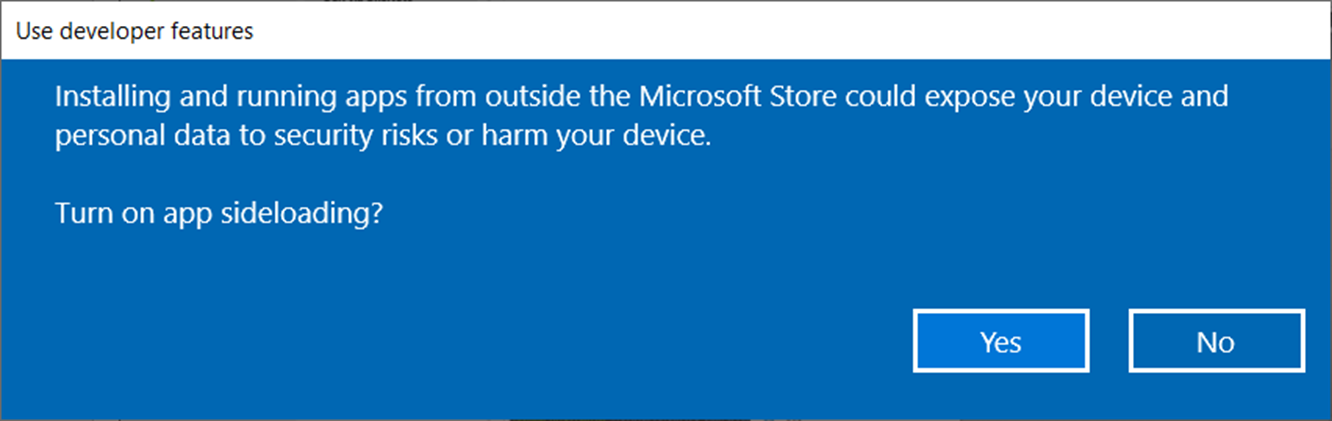Click the 'Installing and running apps' warning line
The image size is (1332, 421).
[x=640, y=98]
